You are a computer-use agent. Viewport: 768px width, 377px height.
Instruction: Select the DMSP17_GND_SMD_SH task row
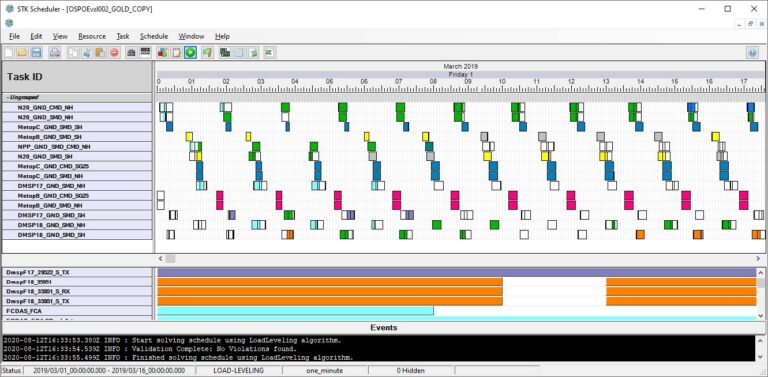[77, 215]
